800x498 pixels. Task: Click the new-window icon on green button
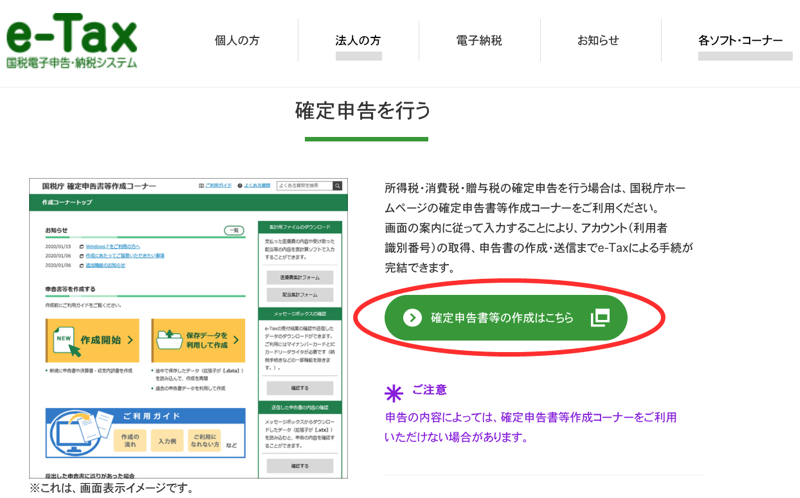pyautogui.click(x=600, y=317)
